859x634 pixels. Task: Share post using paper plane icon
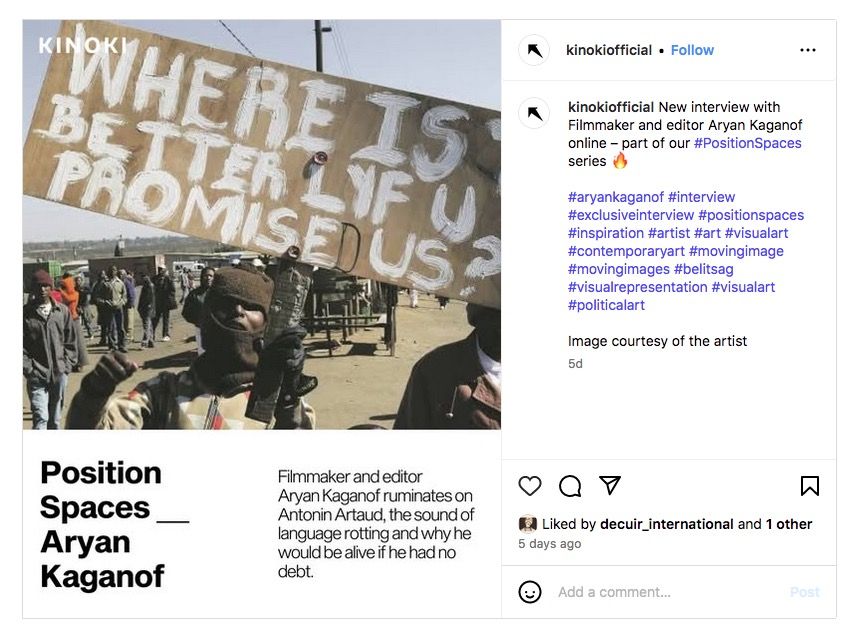(610, 485)
